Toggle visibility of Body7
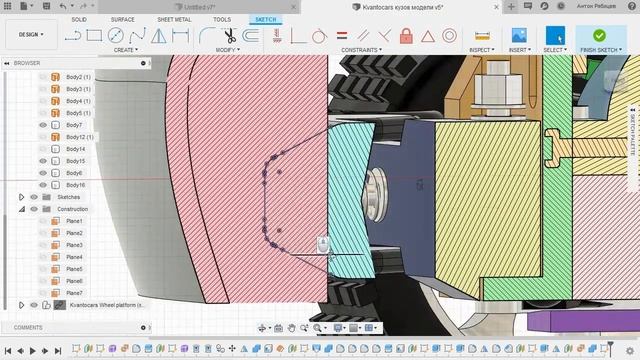 click(x=43, y=125)
